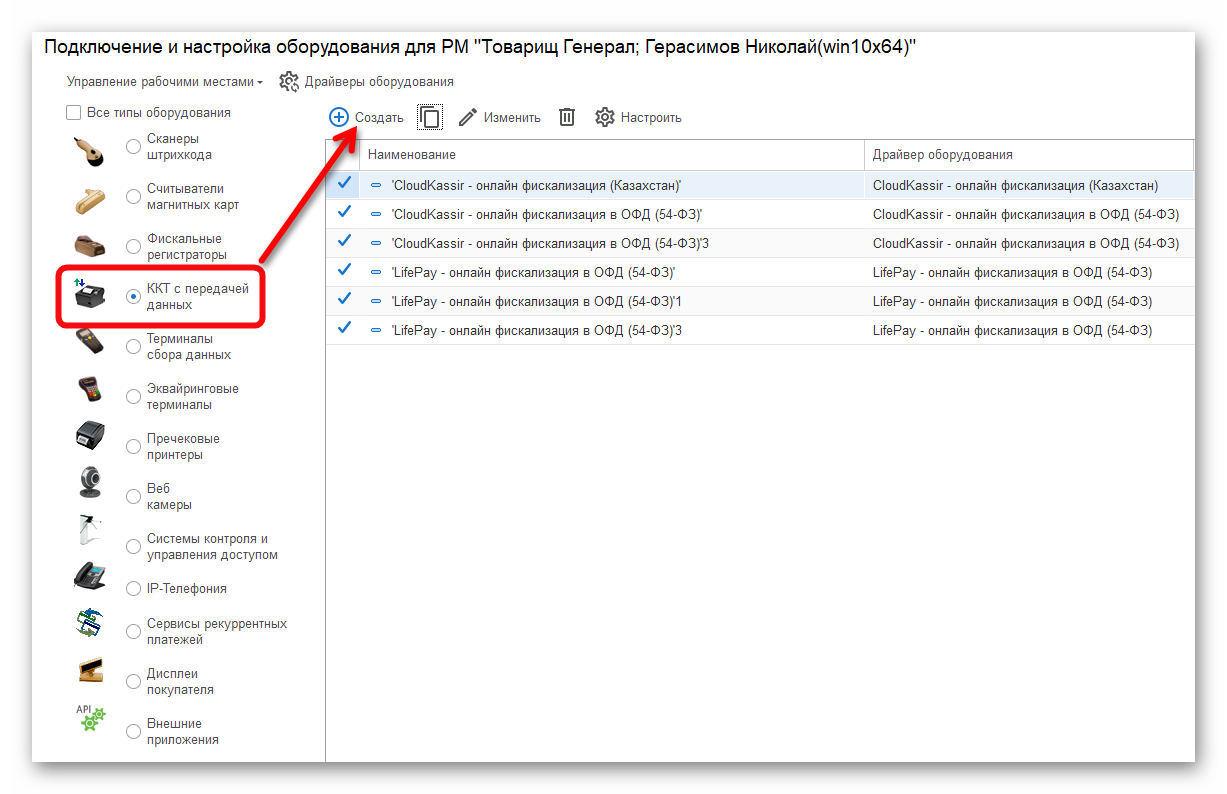The height and width of the screenshot is (794, 1227).
Task: Click the acquiring terminal device icon
Action: [x=89, y=390]
